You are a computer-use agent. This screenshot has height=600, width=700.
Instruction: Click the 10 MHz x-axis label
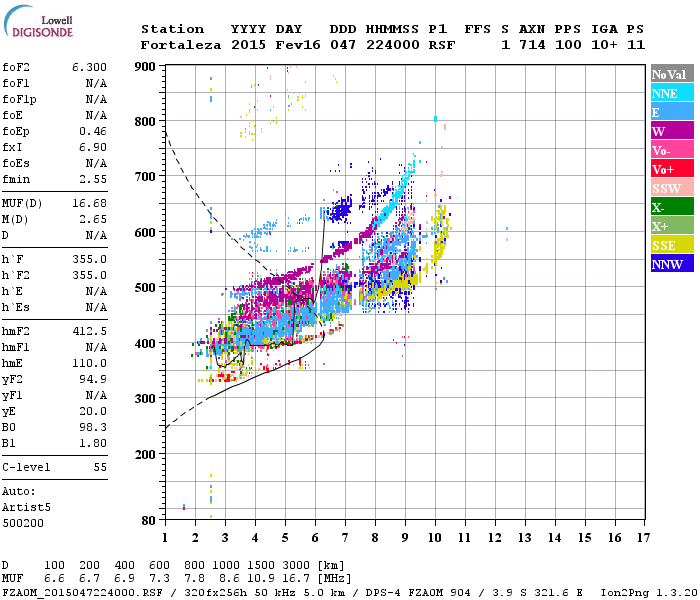coord(435,538)
